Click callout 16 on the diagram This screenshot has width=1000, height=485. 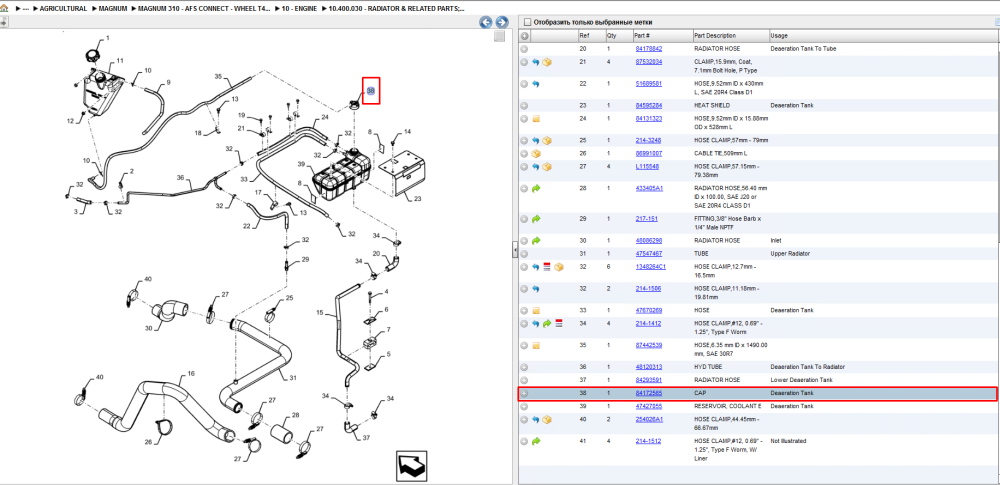click(x=190, y=373)
